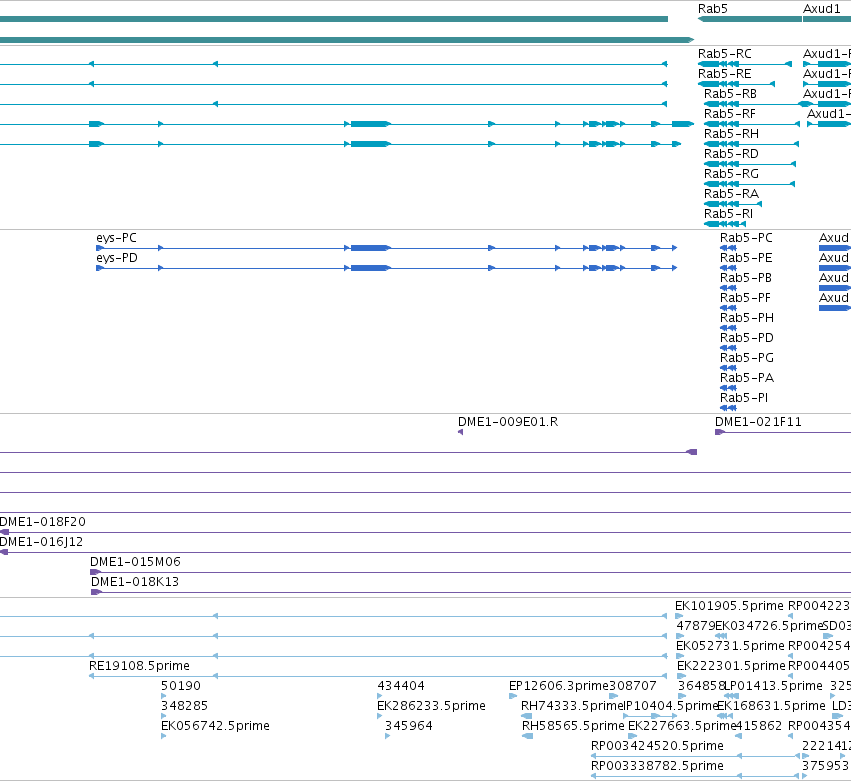851x781 pixels.
Task: Open EST RP003424520.5prime
Action: 657,747
